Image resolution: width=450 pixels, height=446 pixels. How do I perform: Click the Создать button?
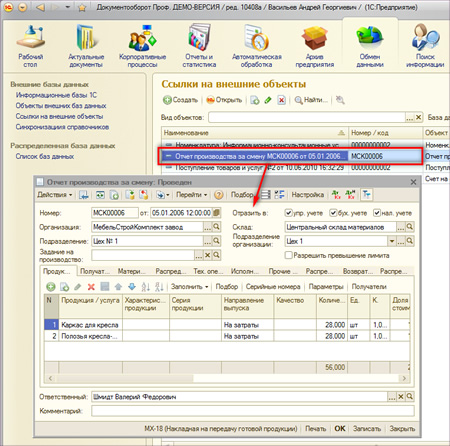click(181, 100)
